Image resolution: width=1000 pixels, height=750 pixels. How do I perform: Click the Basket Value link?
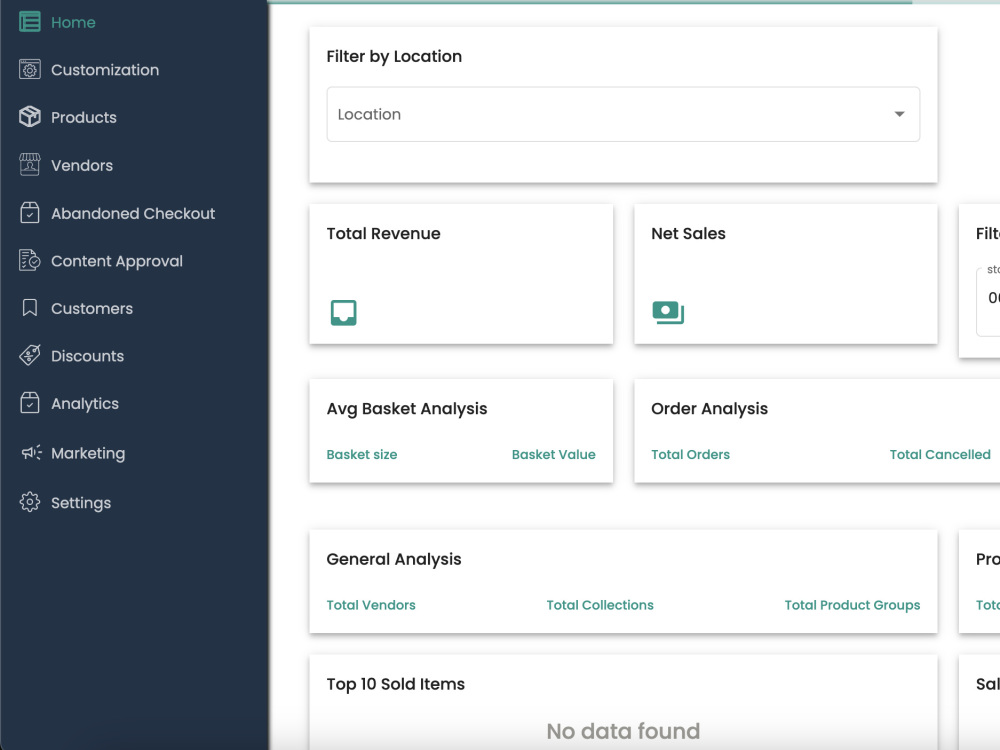click(553, 454)
